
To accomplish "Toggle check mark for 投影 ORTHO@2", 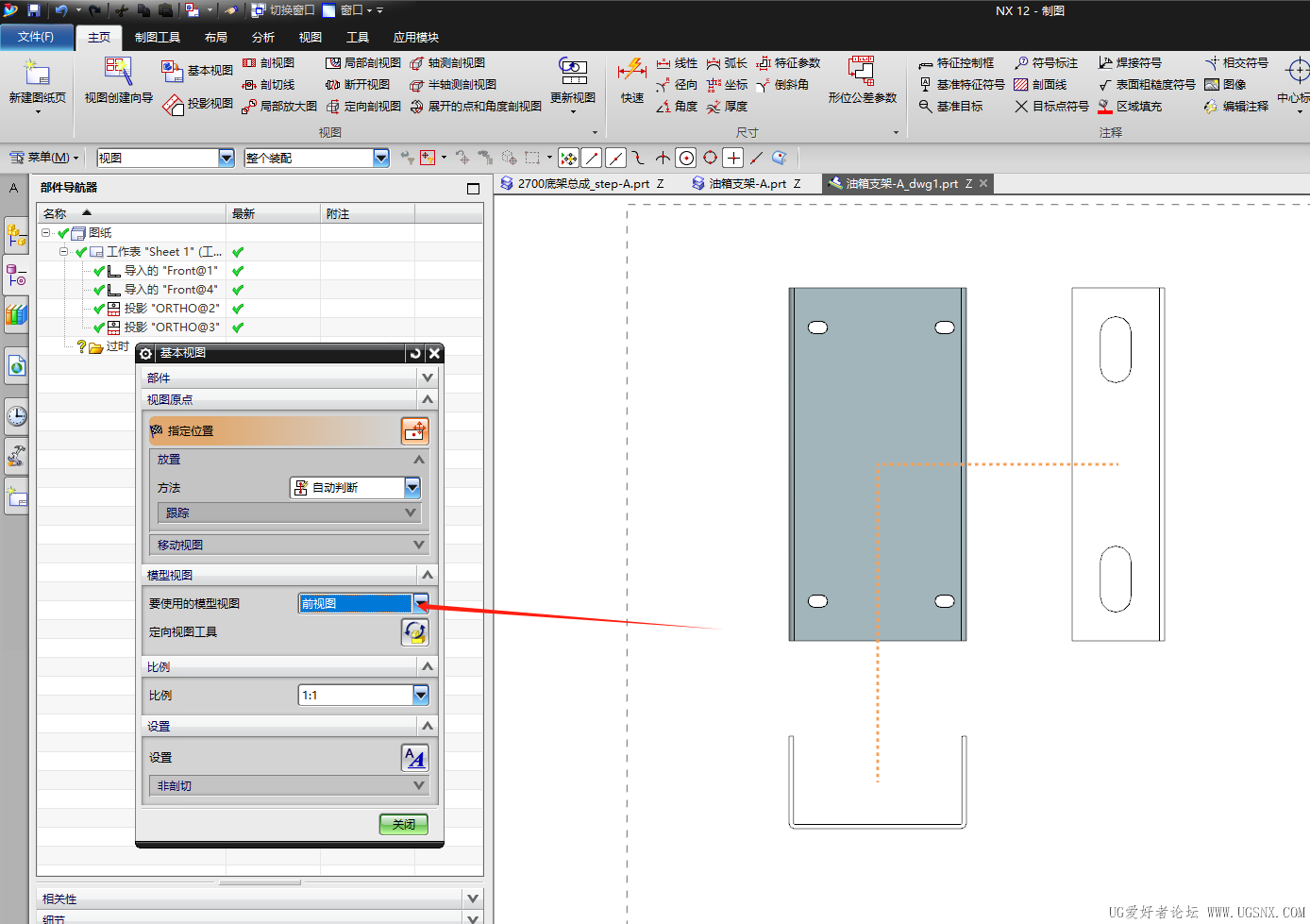I will (x=99, y=309).
